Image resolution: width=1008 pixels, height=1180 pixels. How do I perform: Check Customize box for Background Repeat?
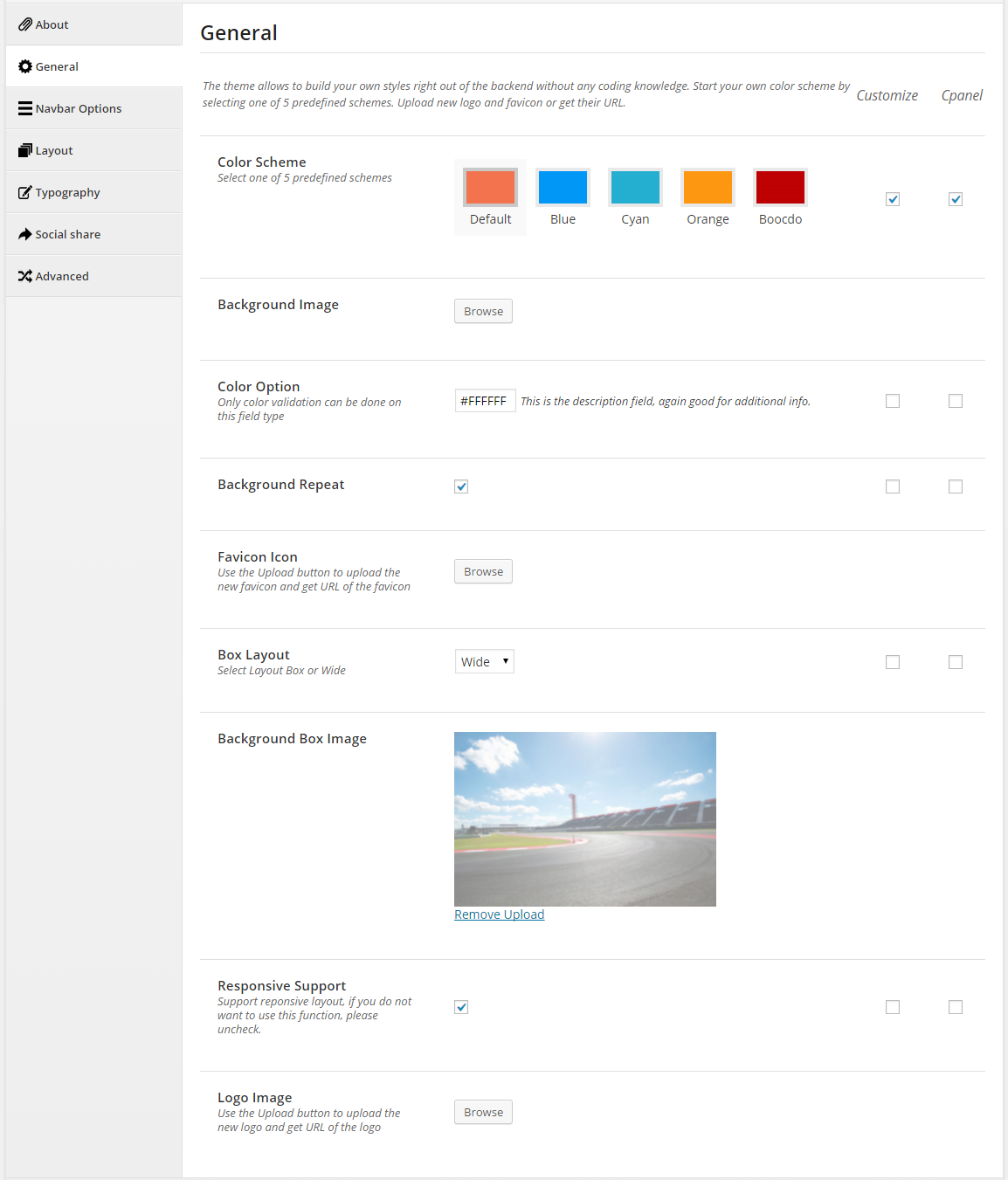coord(893,486)
